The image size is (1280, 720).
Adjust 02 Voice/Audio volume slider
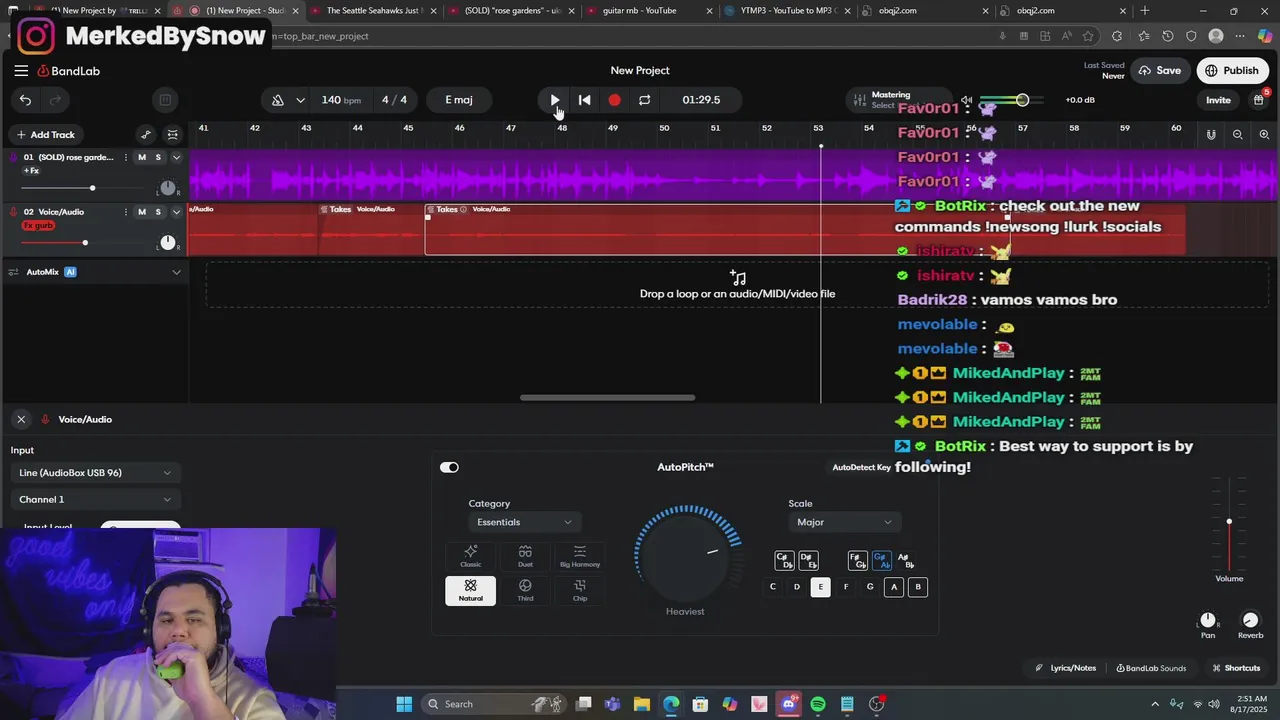[85, 242]
